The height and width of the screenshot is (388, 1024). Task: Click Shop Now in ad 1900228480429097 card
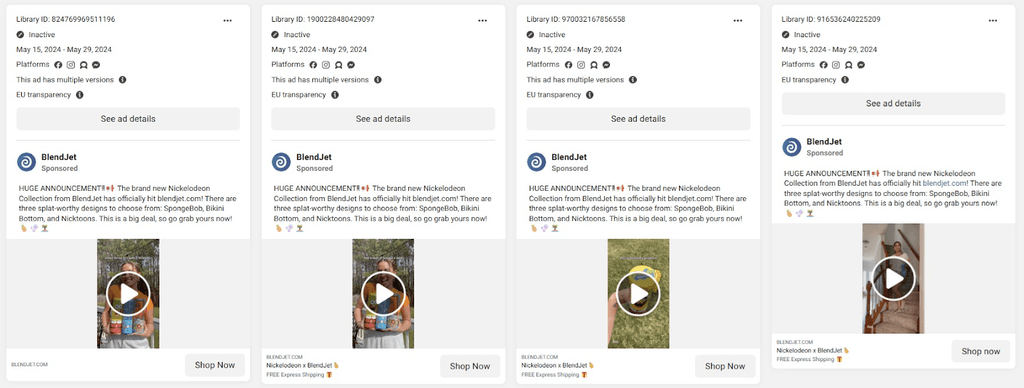pos(470,366)
